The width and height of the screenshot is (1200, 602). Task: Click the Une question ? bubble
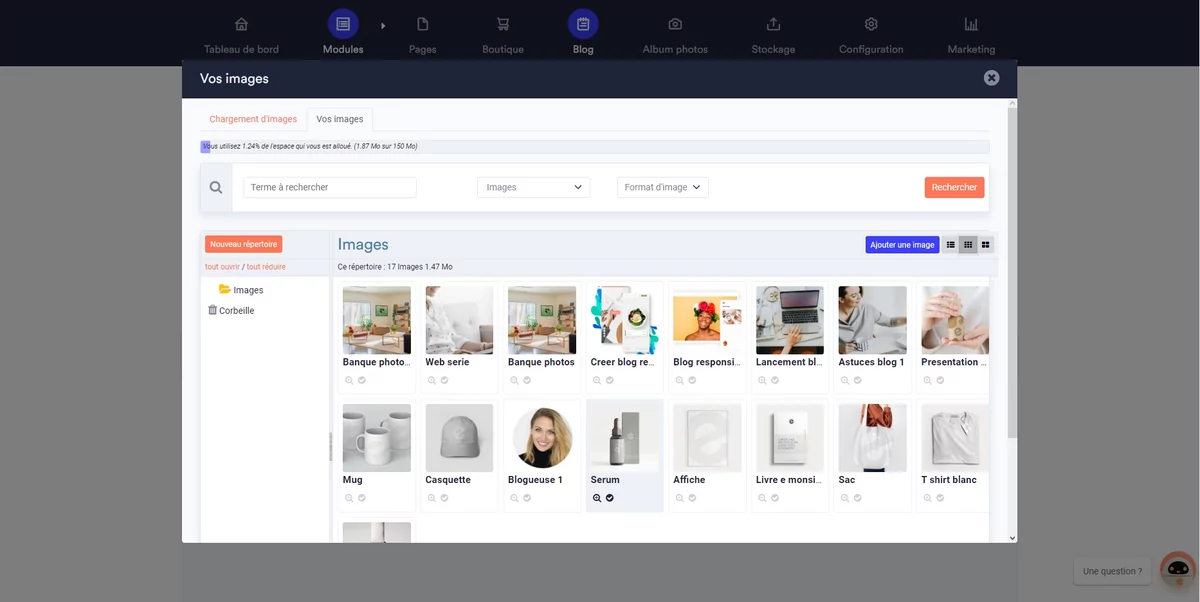[1112, 571]
